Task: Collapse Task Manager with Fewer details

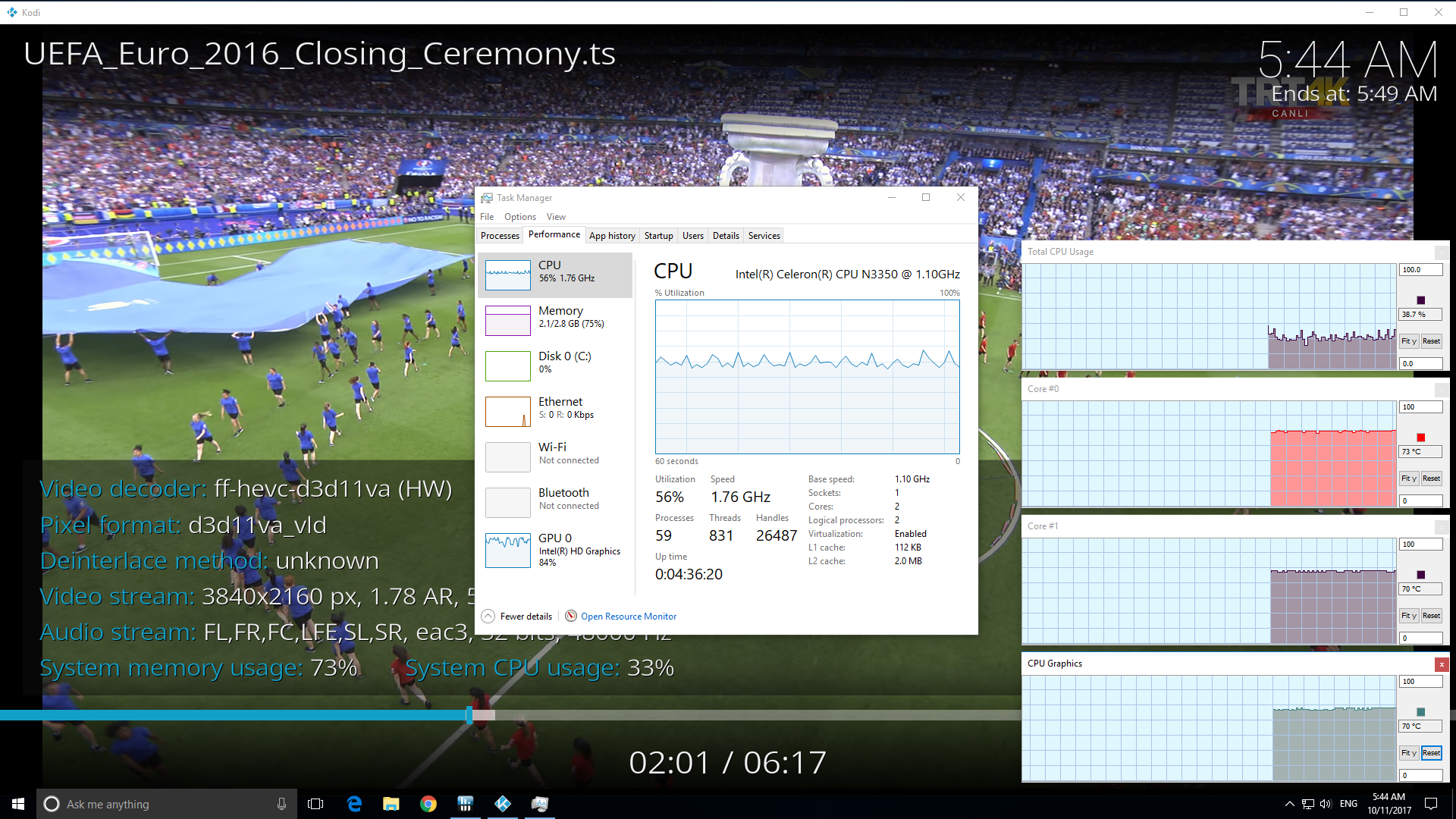Action: [517, 617]
